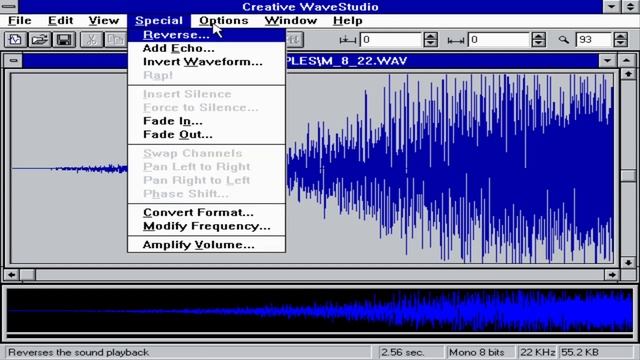Click the greyed Rap! menu entry
Image resolution: width=640 pixels, height=360 pixels.
[x=207, y=76]
